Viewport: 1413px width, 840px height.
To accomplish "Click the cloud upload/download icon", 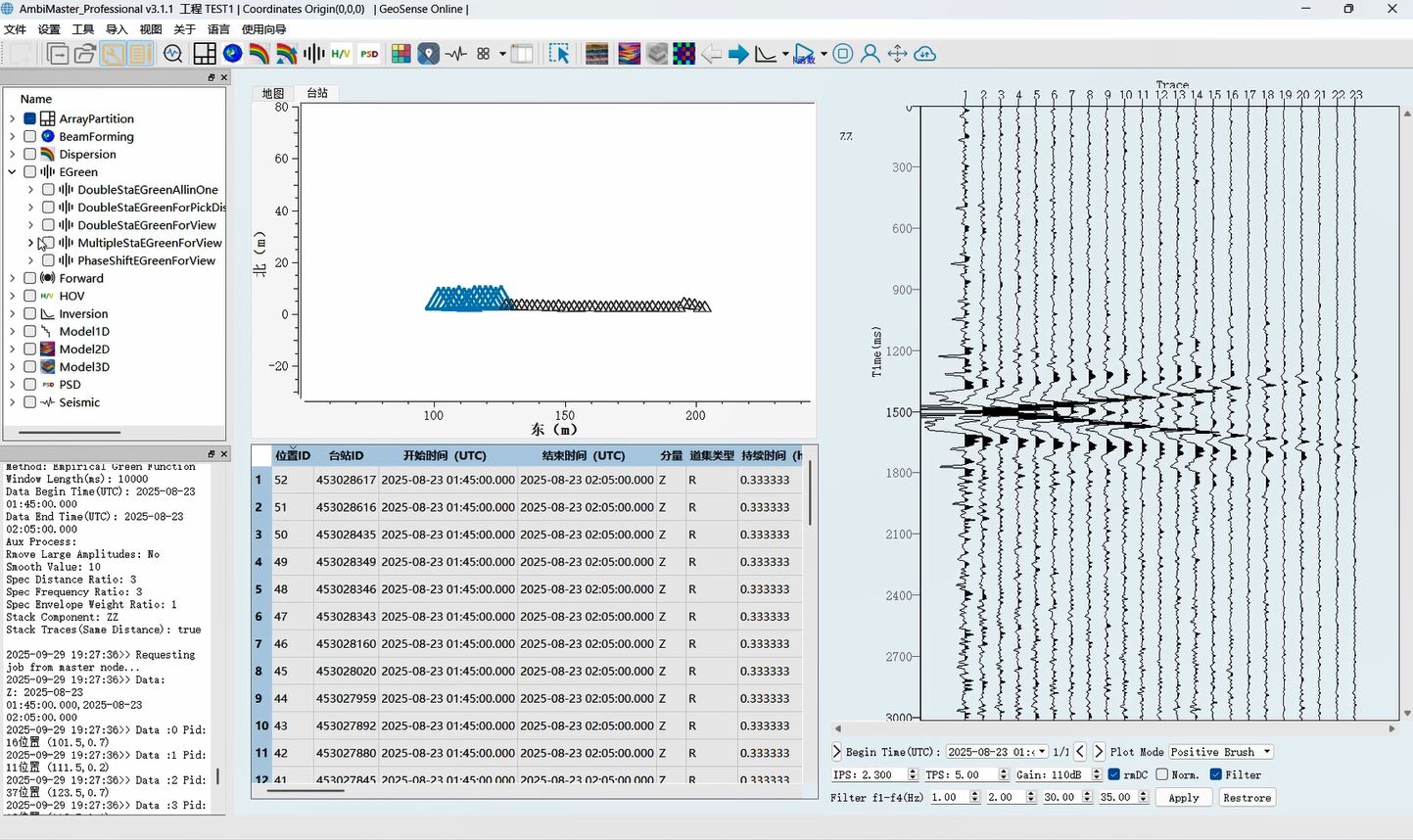I will pyautogui.click(x=924, y=54).
